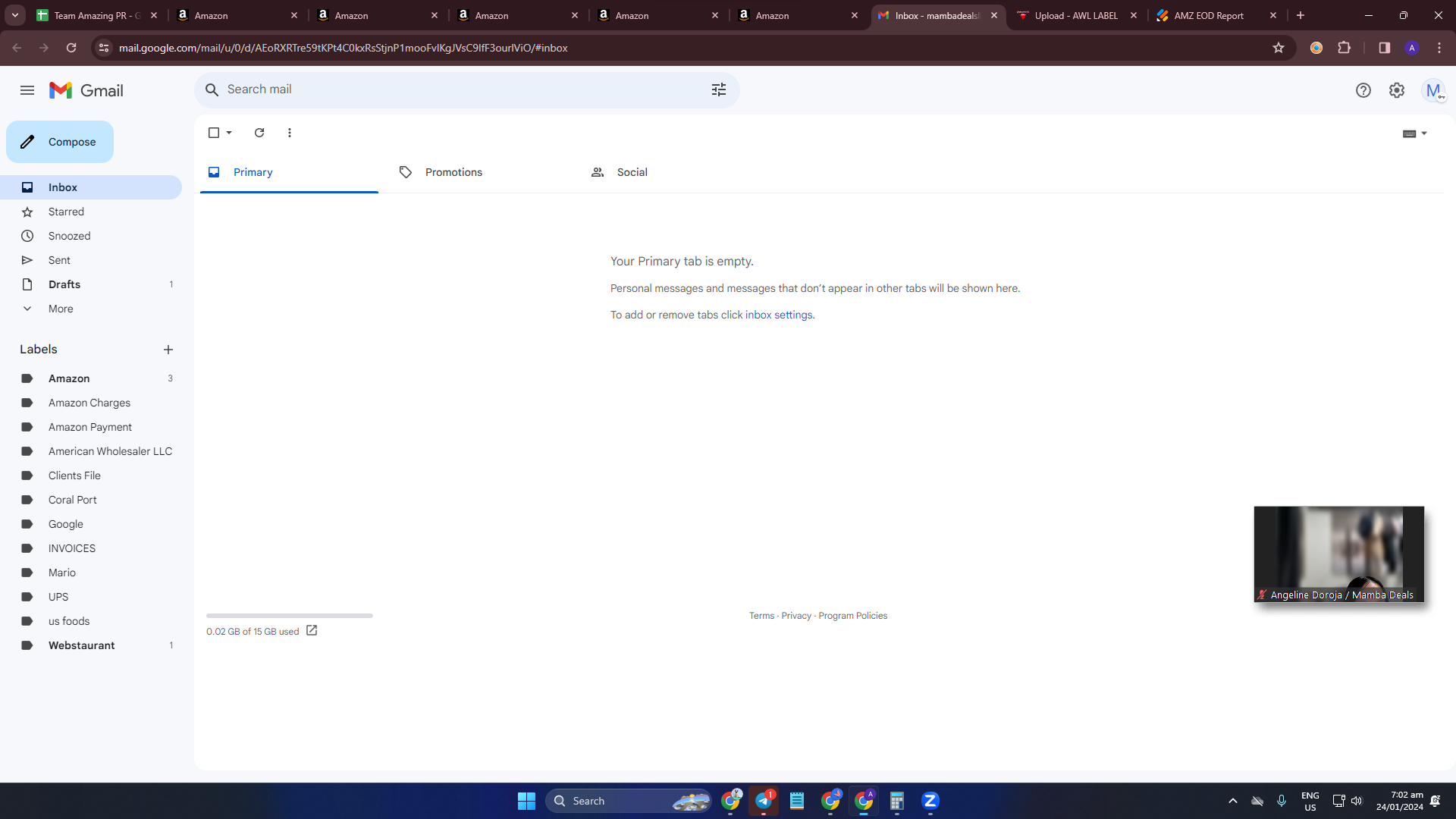Open the Coral Port label
1456x819 pixels.
pyautogui.click(x=91, y=500)
